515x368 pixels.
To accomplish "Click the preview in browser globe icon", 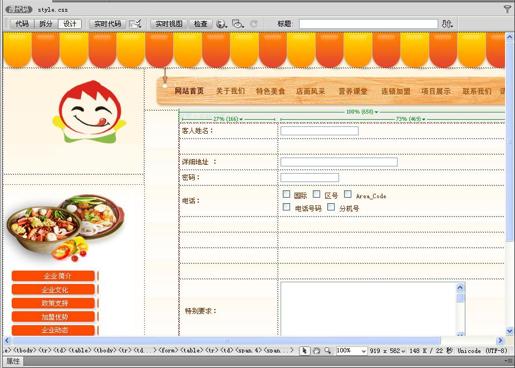I will 221,24.
